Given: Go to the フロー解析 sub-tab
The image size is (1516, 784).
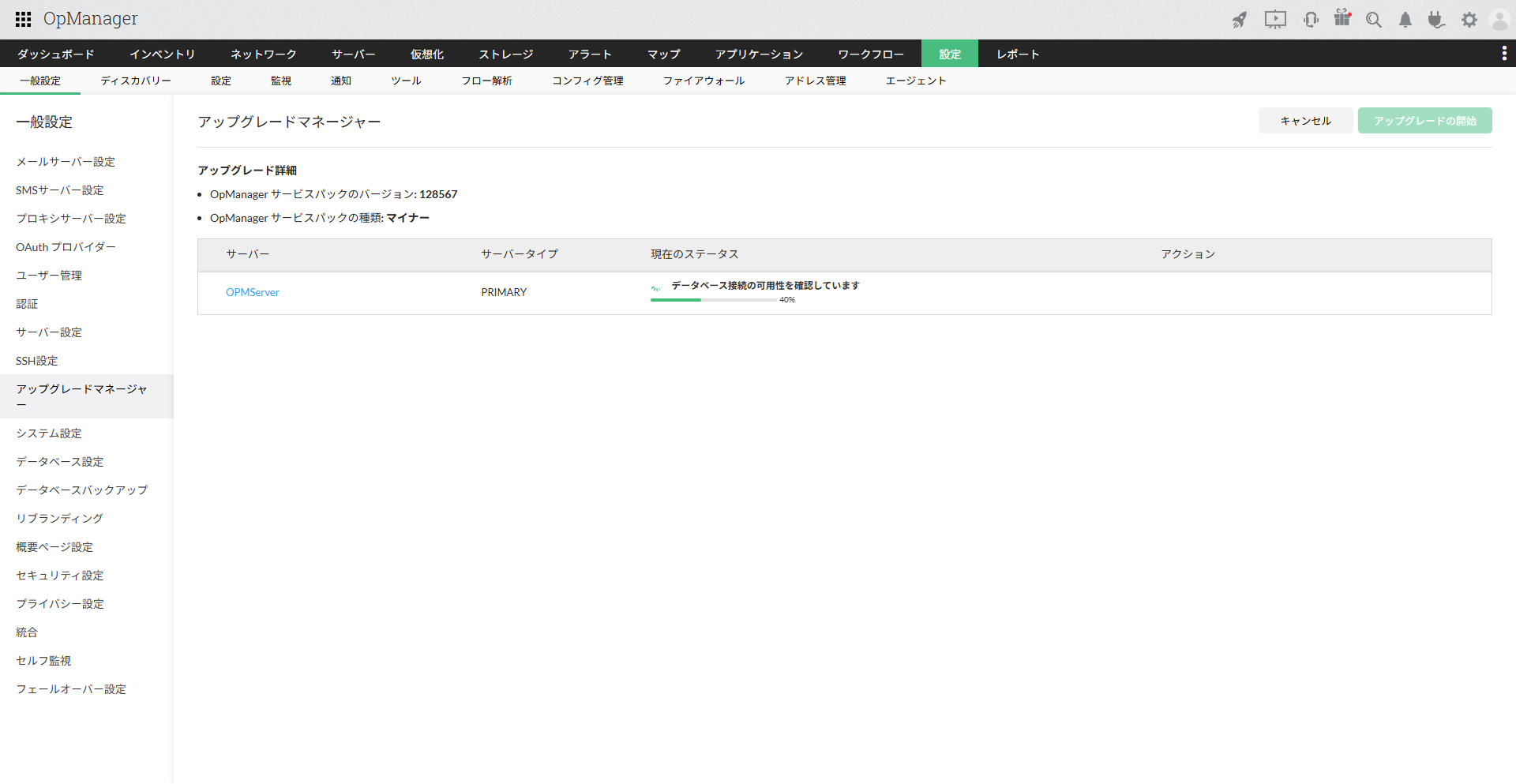Looking at the screenshot, I should point(487,81).
